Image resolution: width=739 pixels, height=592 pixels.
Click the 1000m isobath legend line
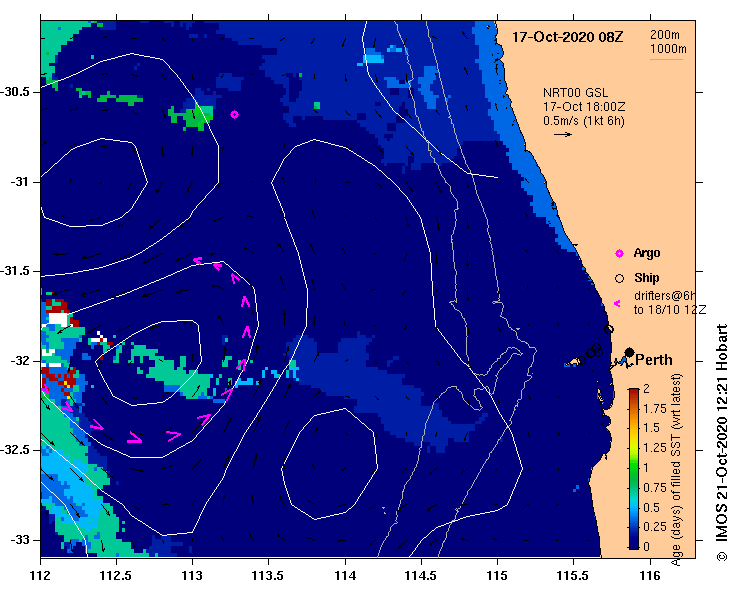(x=666, y=59)
